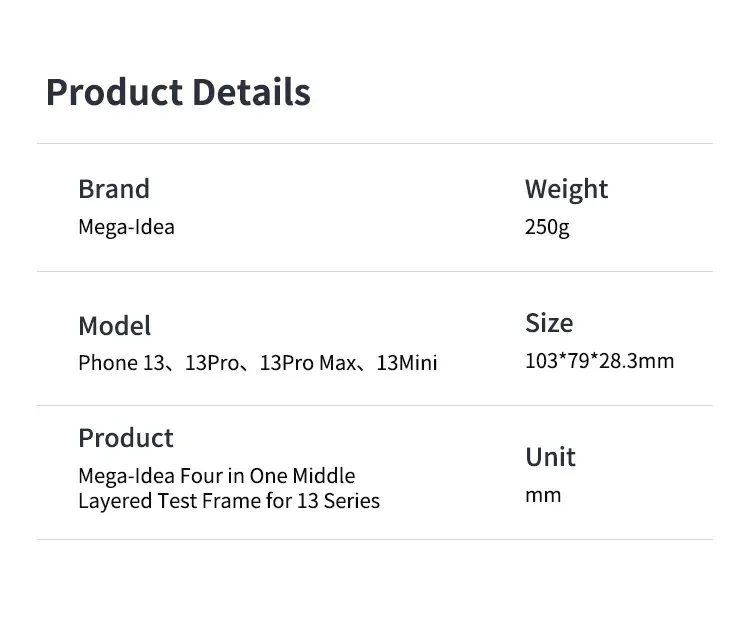Click the Layered Test Frame for 13 Series line
The height and width of the screenshot is (636, 750).
(x=229, y=501)
